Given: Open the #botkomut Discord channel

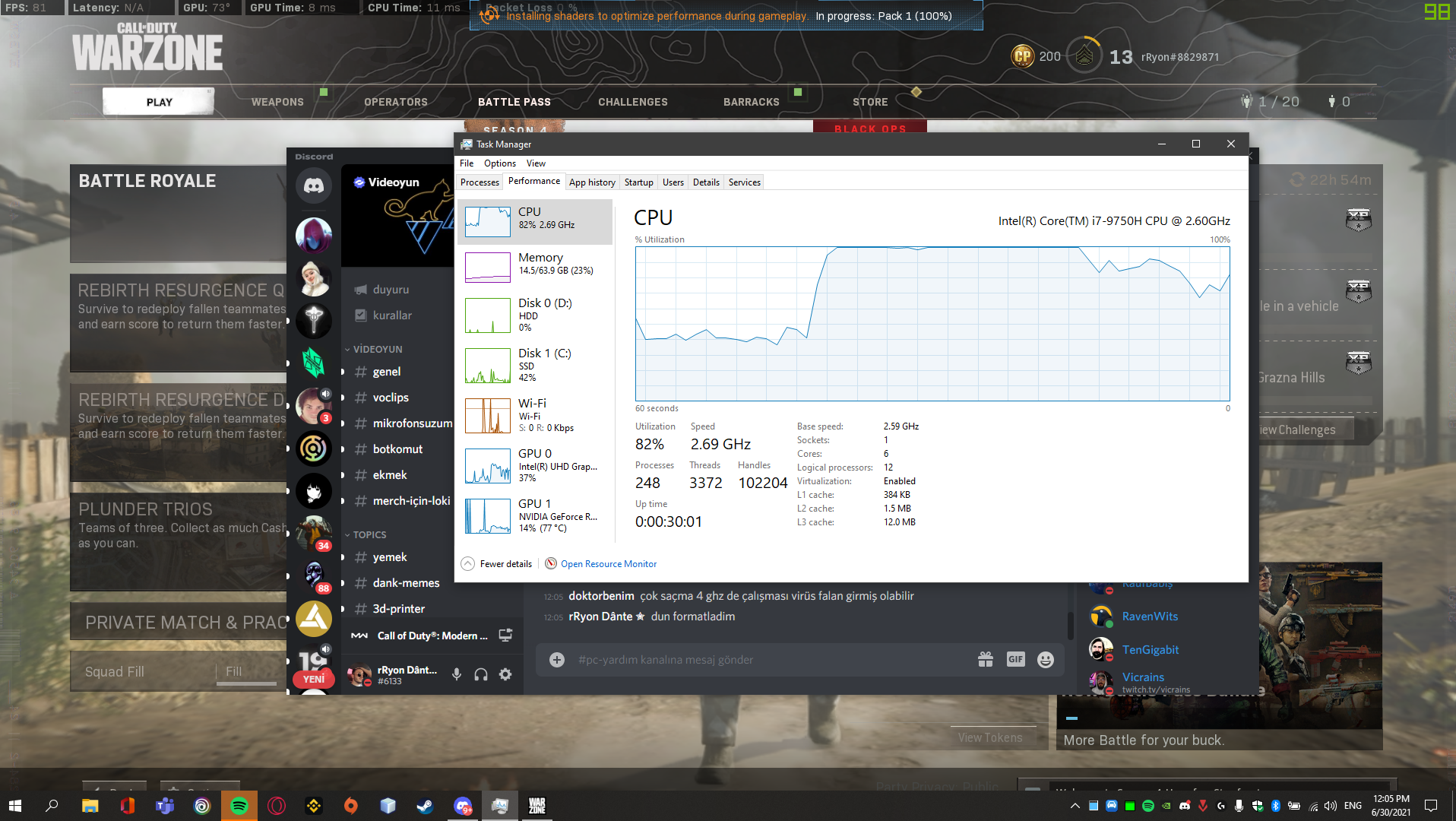Looking at the screenshot, I should click(x=397, y=449).
